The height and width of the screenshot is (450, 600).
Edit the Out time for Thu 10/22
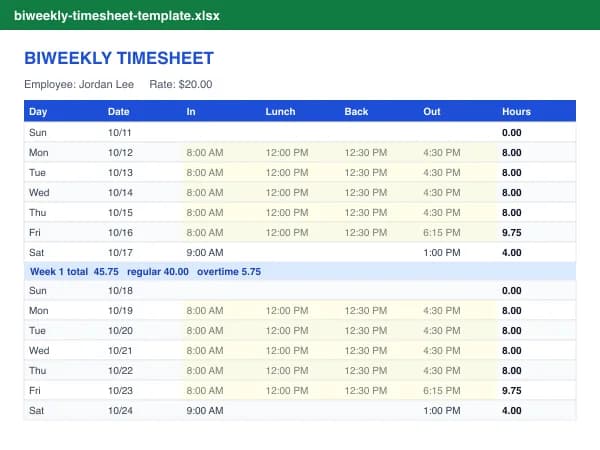pyautogui.click(x=442, y=370)
